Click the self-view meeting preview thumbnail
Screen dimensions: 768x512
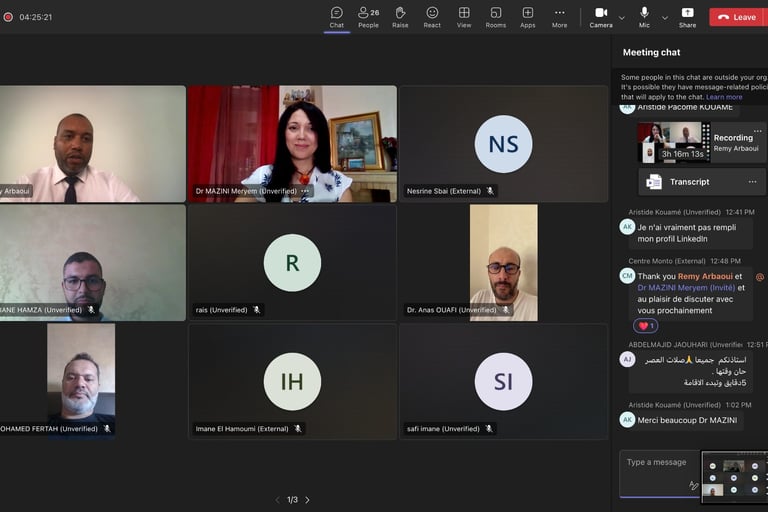tap(734, 477)
